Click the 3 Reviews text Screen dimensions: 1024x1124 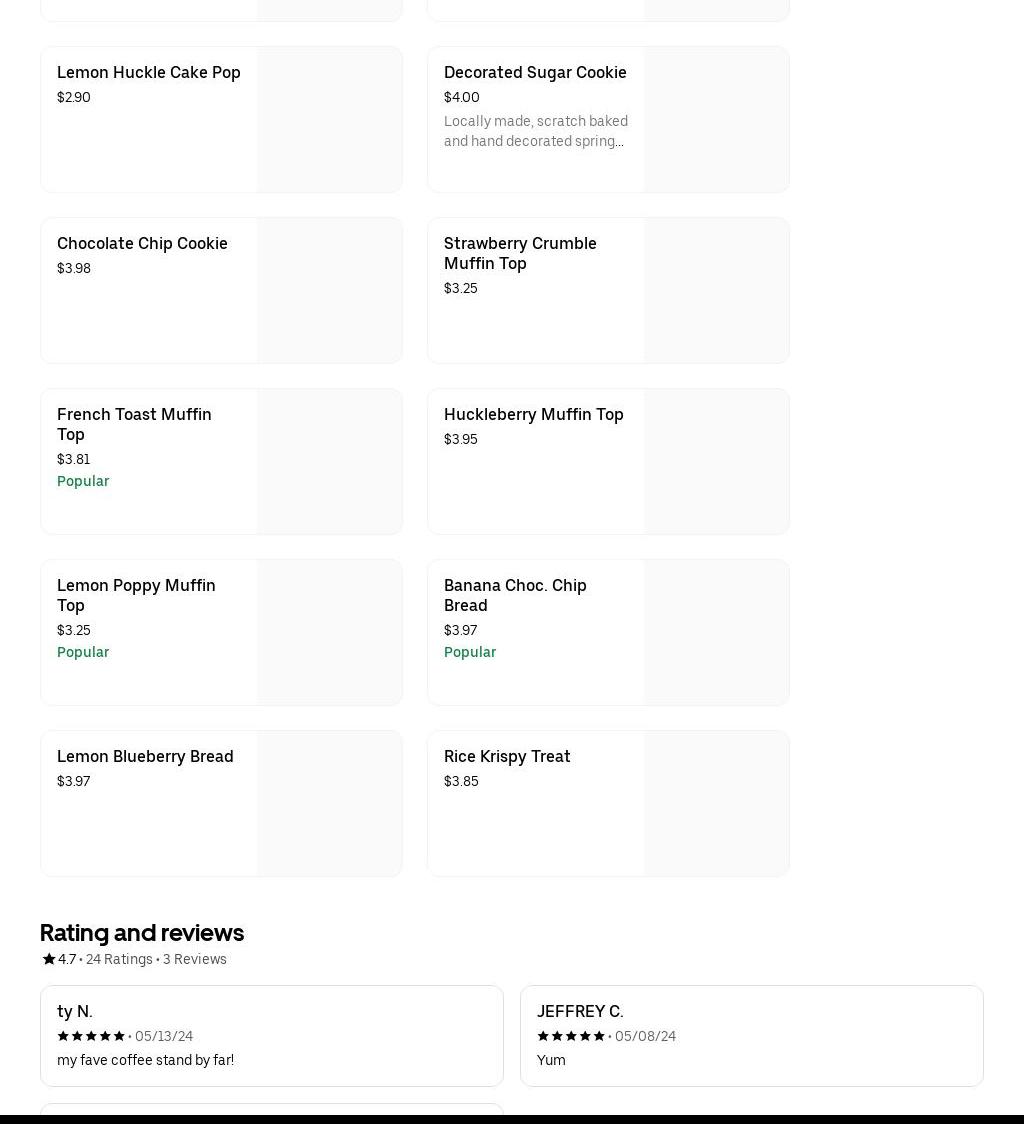[195, 960]
